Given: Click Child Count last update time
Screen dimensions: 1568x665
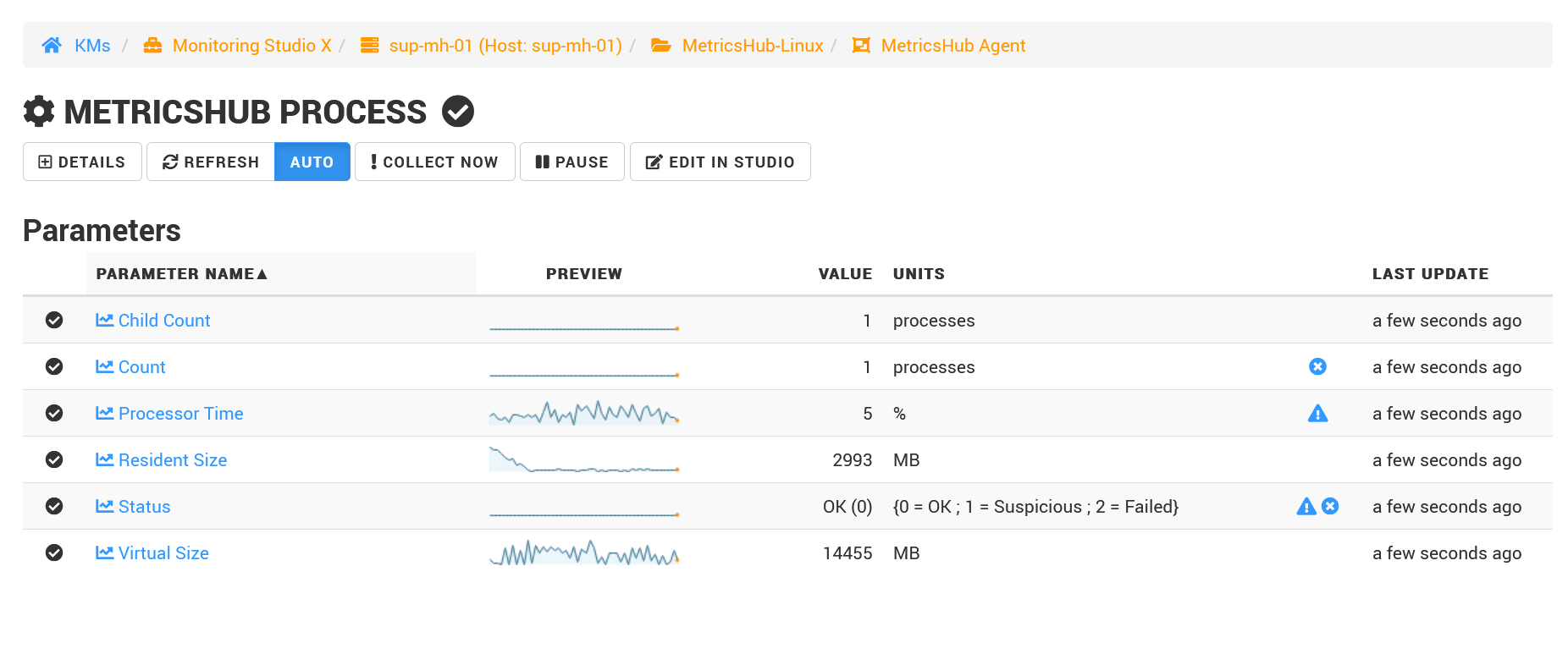Looking at the screenshot, I should (1447, 321).
